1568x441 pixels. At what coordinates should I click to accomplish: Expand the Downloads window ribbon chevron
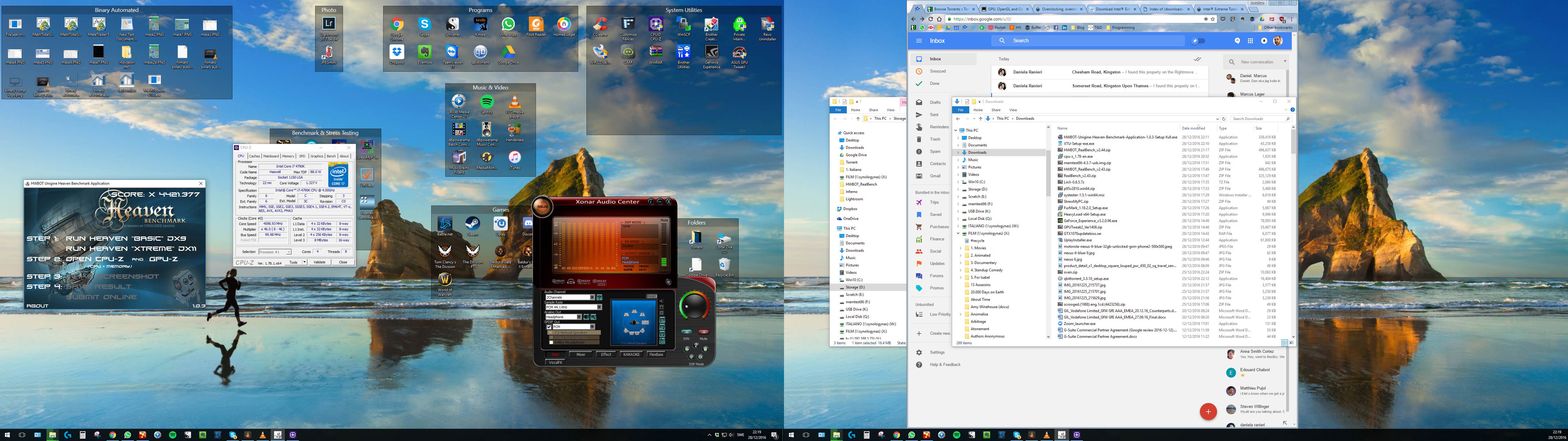click(1287, 110)
